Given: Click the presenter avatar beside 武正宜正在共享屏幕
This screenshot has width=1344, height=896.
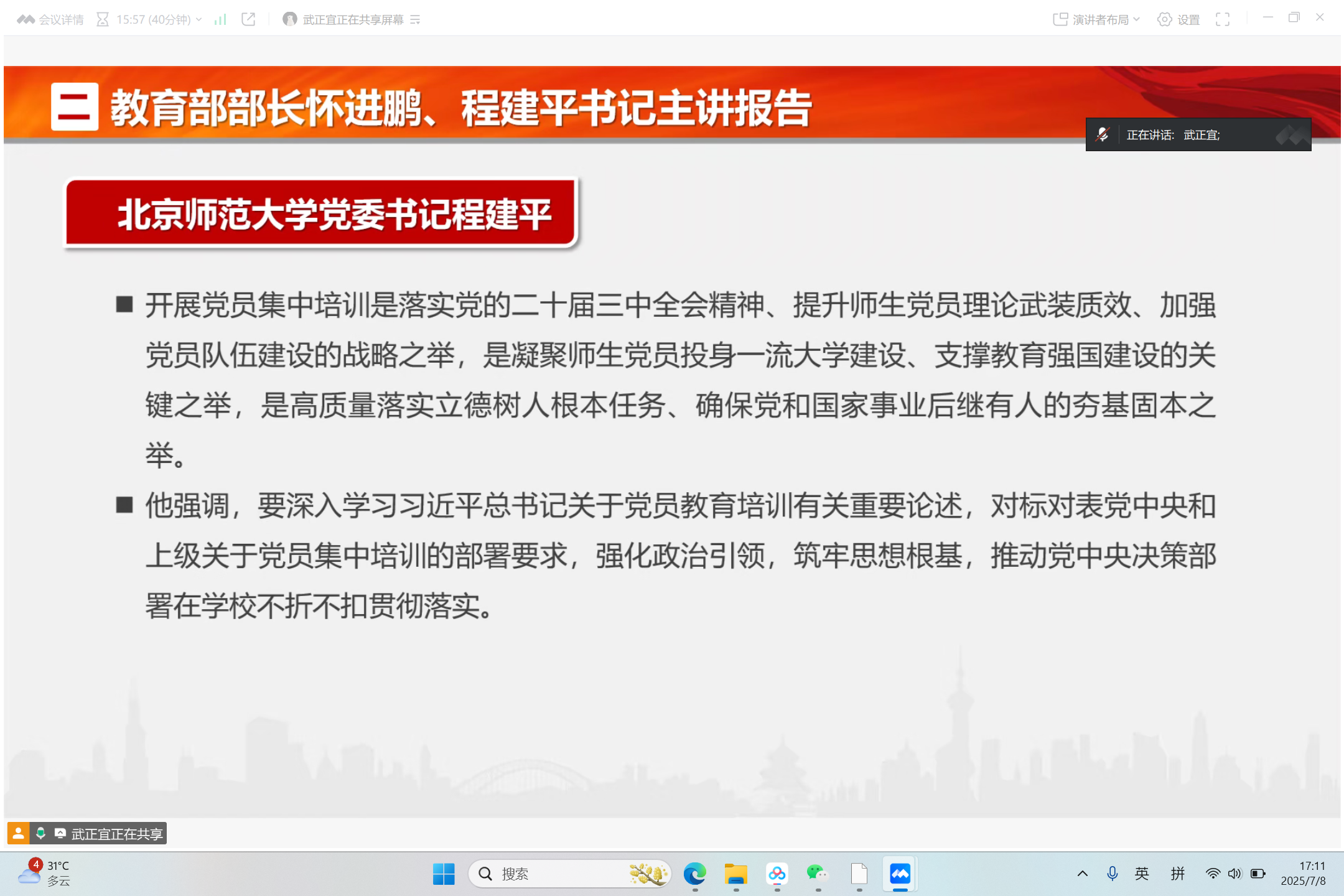Looking at the screenshot, I should (x=290, y=19).
